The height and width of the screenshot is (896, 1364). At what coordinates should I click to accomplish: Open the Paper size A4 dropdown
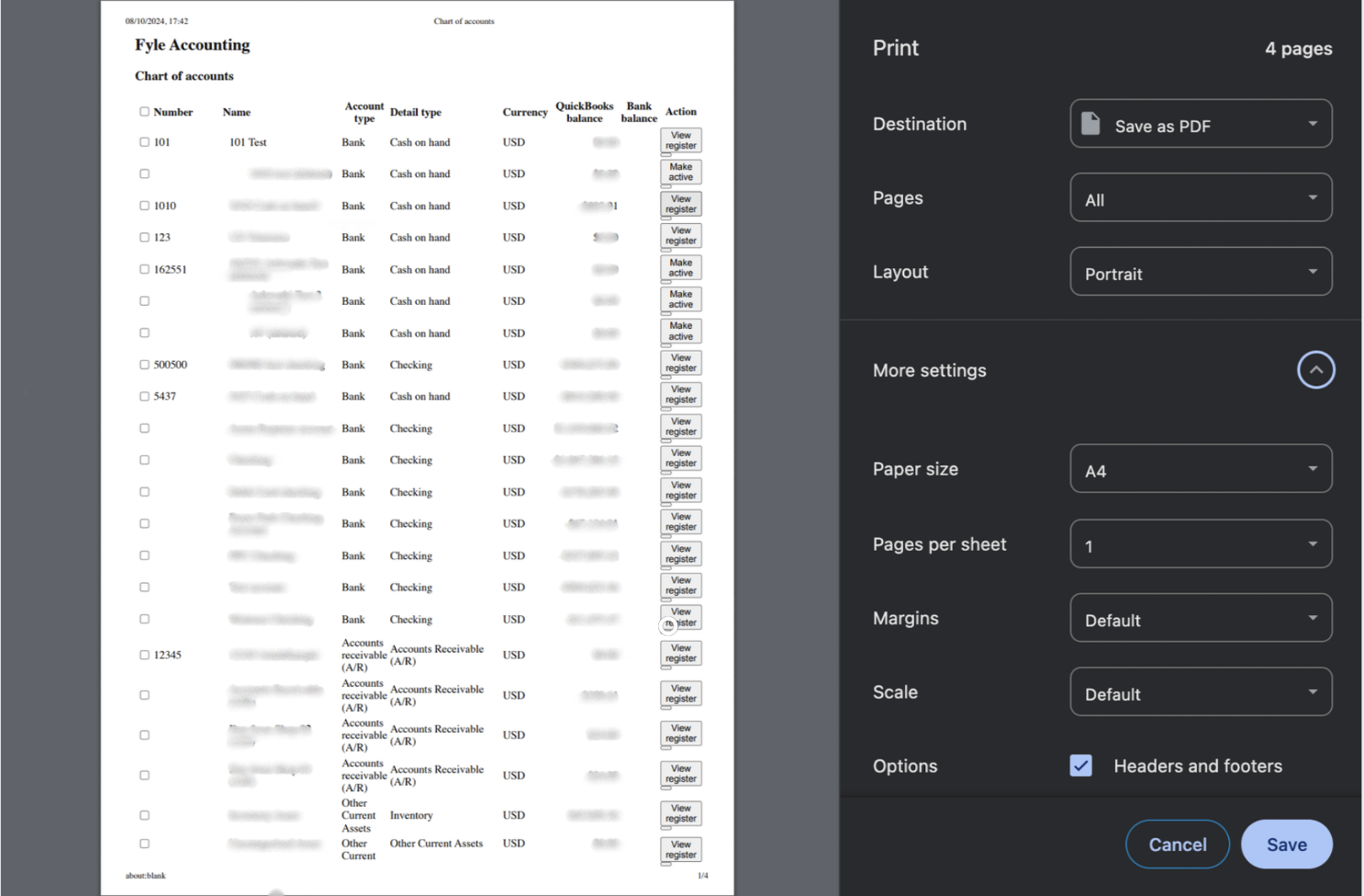pos(1201,469)
